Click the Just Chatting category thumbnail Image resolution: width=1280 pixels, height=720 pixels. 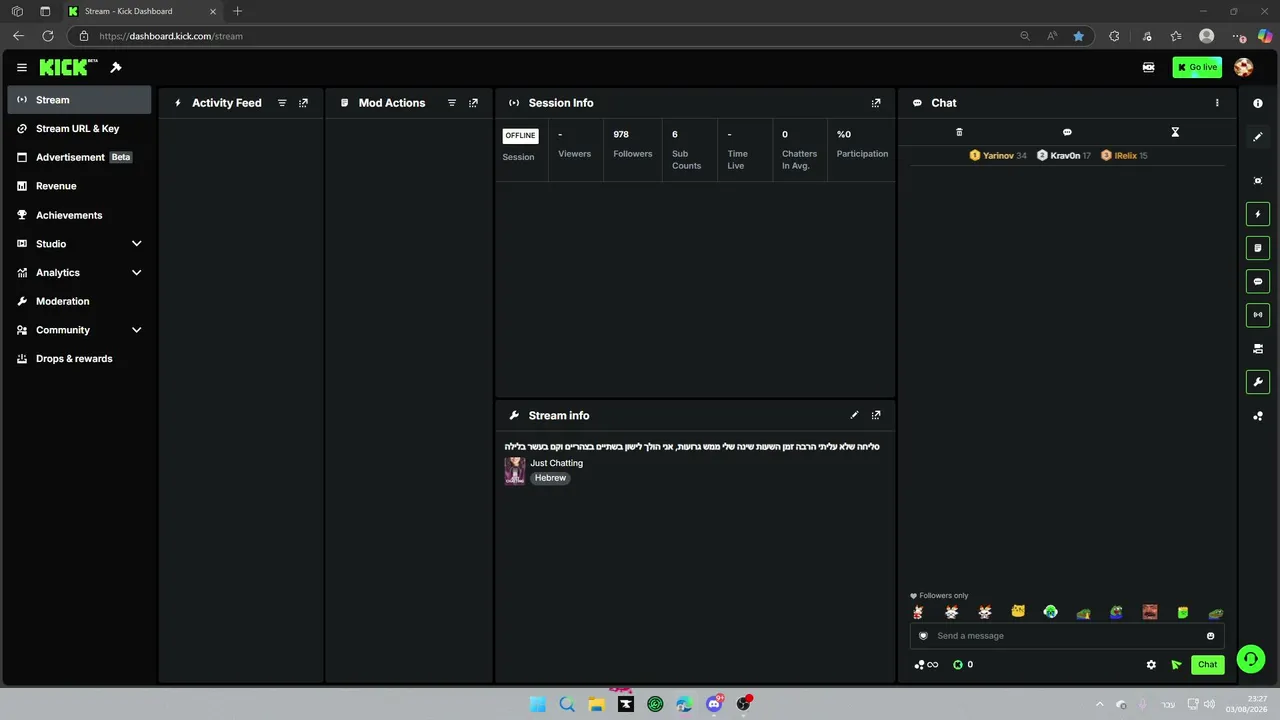(515, 471)
